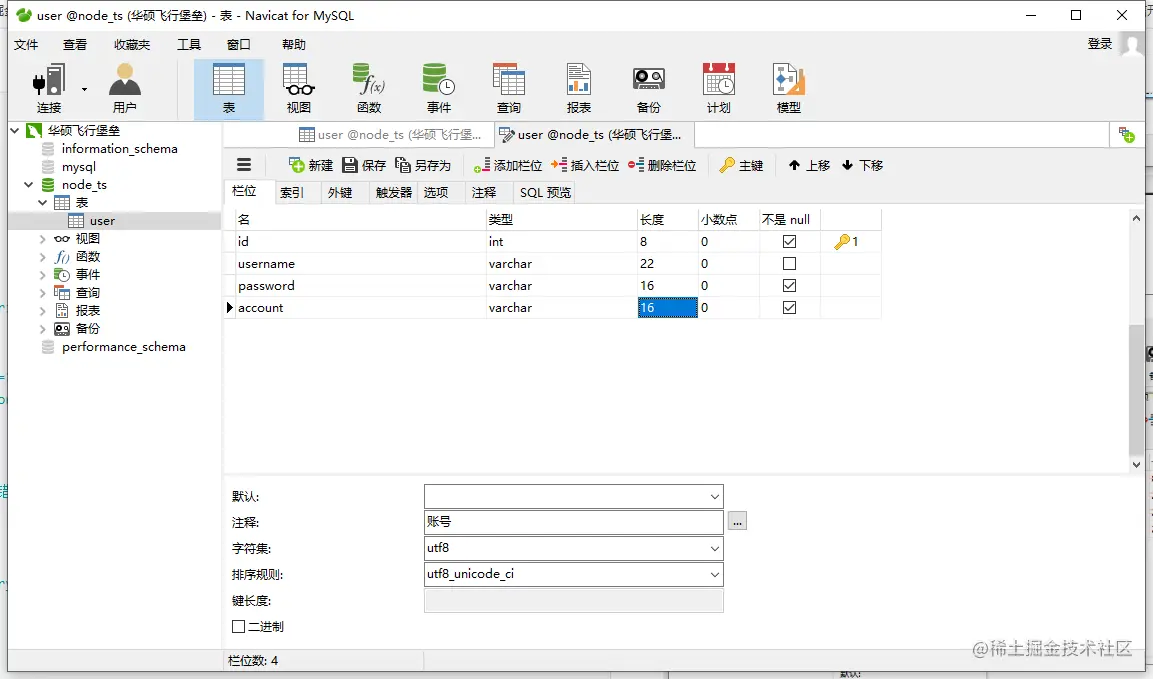Collapse the node_ts database node
The width and height of the screenshot is (1153, 679).
[x=29, y=185]
